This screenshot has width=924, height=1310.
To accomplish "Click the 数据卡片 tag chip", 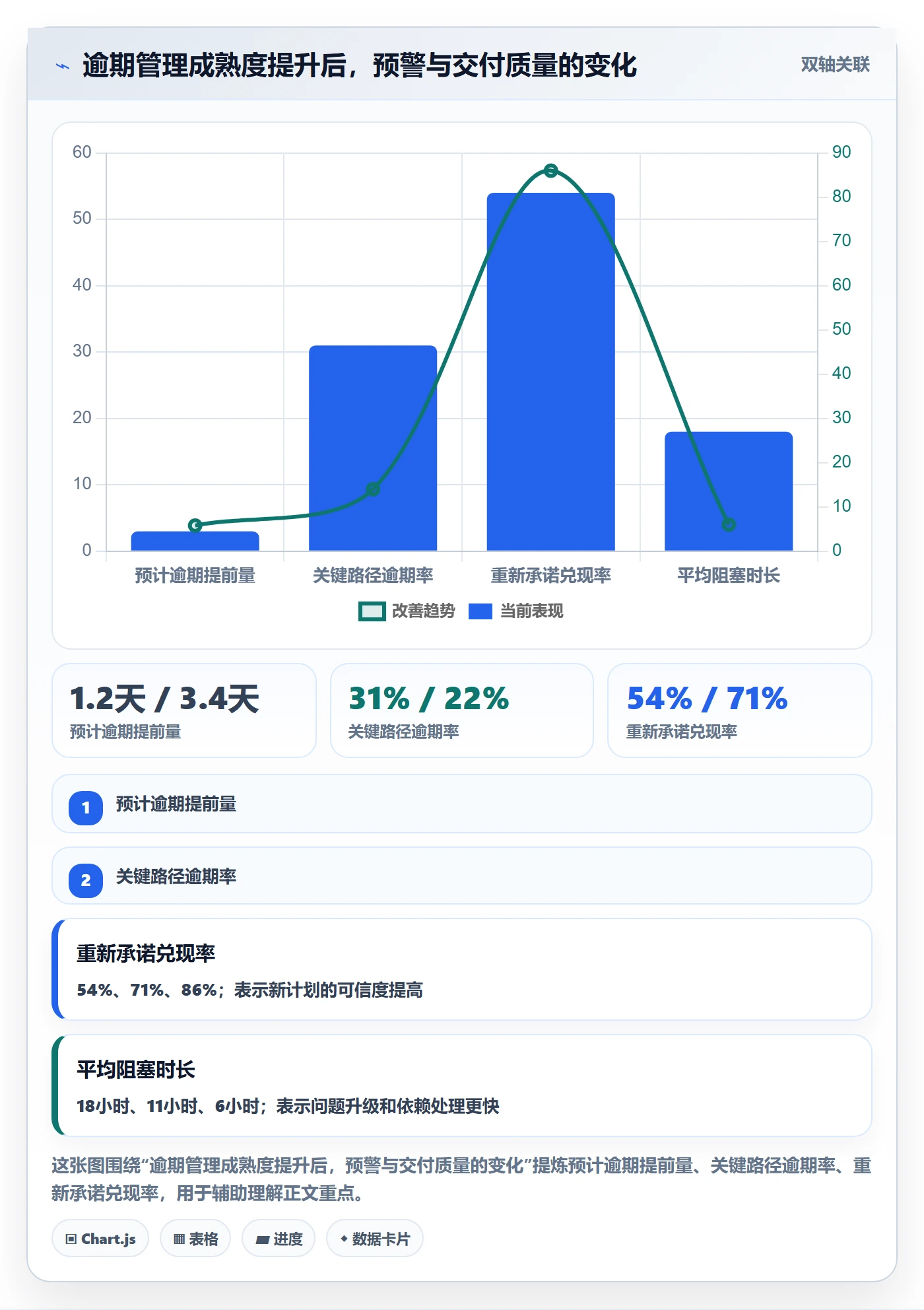I will (x=375, y=1239).
